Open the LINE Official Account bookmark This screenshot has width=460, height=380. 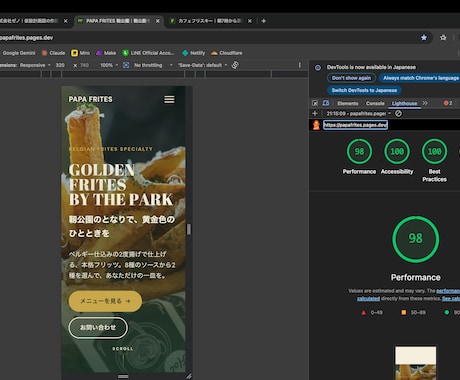click(x=148, y=53)
